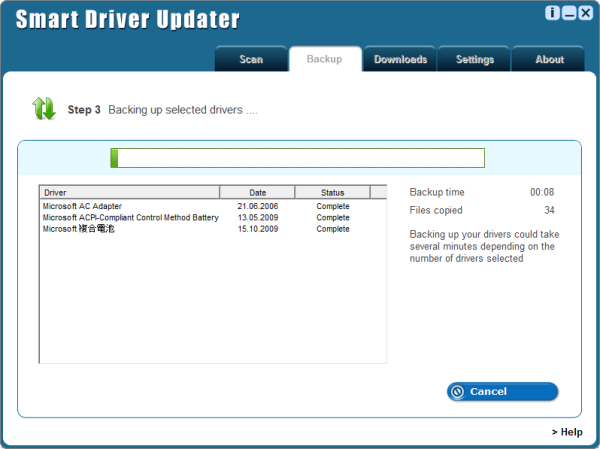The width and height of the screenshot is (600, 449).
Task: Click the green backup arrows icon
Action: (x=44, y=108)
